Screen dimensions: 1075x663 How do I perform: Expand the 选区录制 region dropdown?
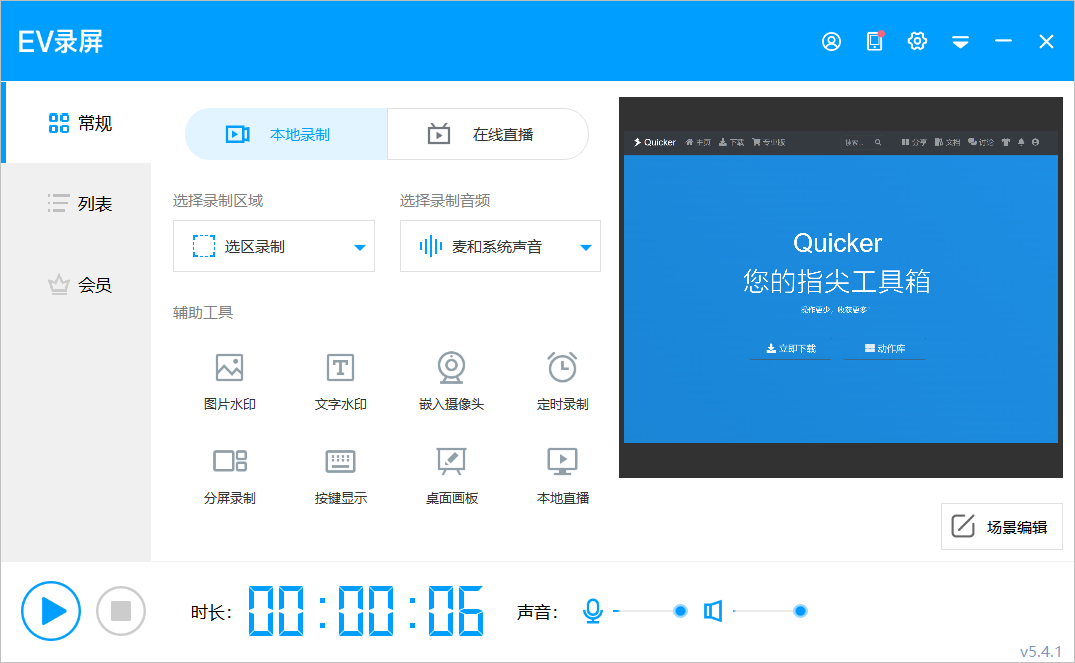point(274,246)
